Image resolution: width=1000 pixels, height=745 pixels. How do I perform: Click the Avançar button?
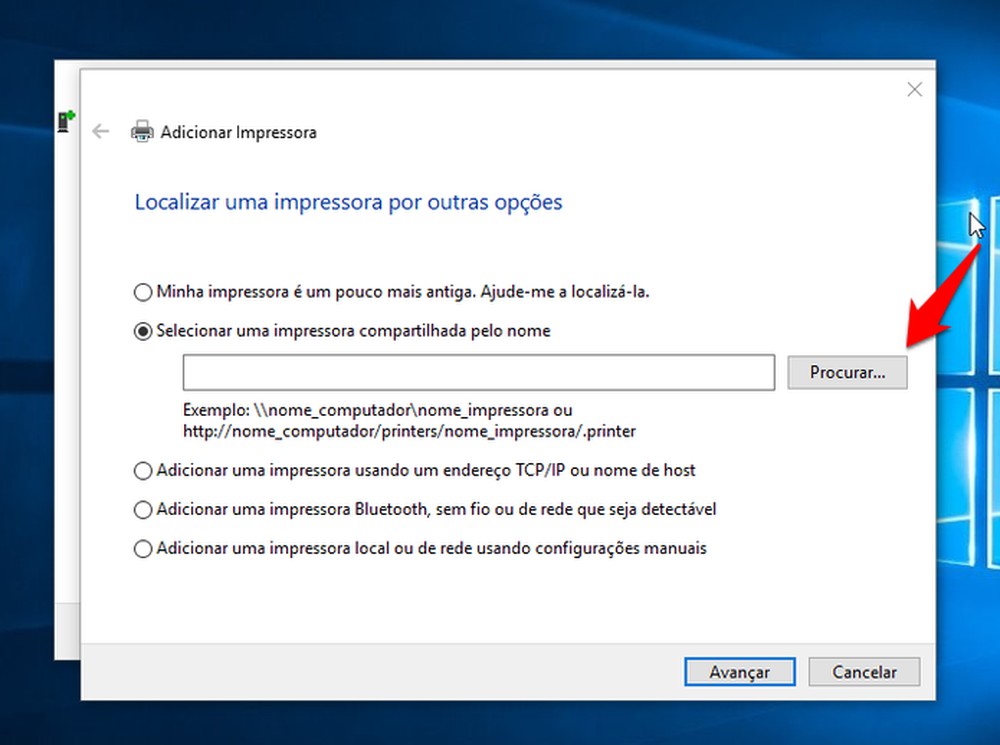(739, 672)
